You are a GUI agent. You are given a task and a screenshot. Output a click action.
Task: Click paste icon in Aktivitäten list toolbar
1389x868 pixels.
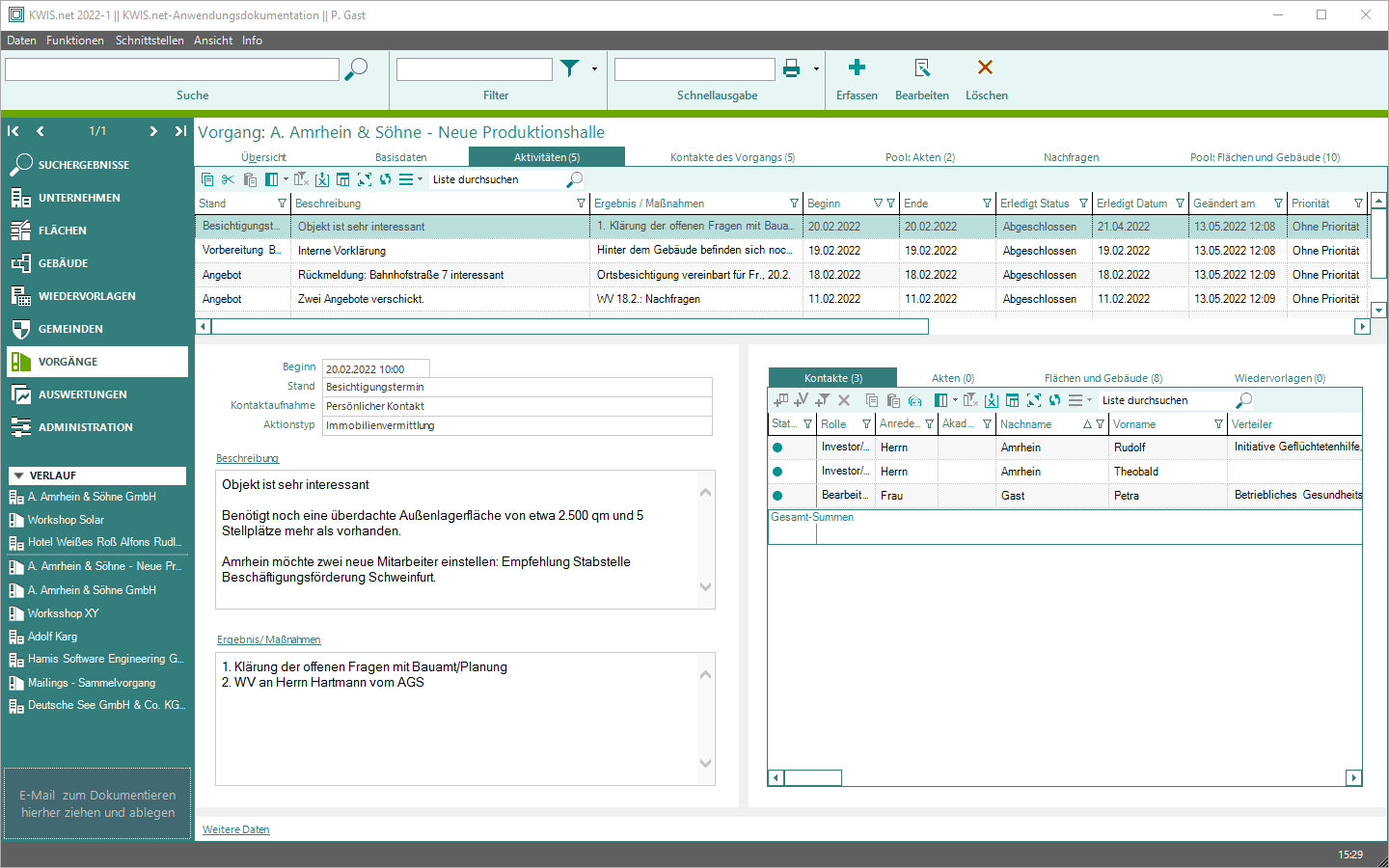[x=250, y=179]
